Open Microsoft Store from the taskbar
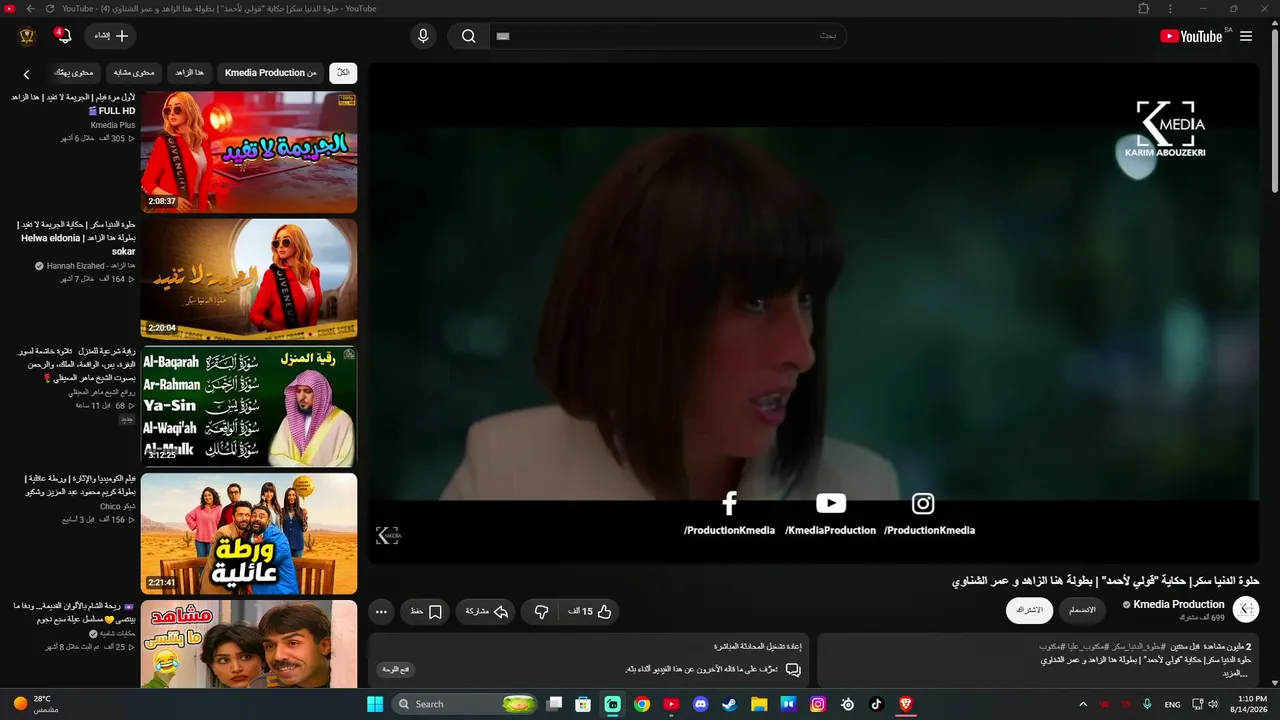This screenshot has height=720, width=1280. (x=584, y=704)
